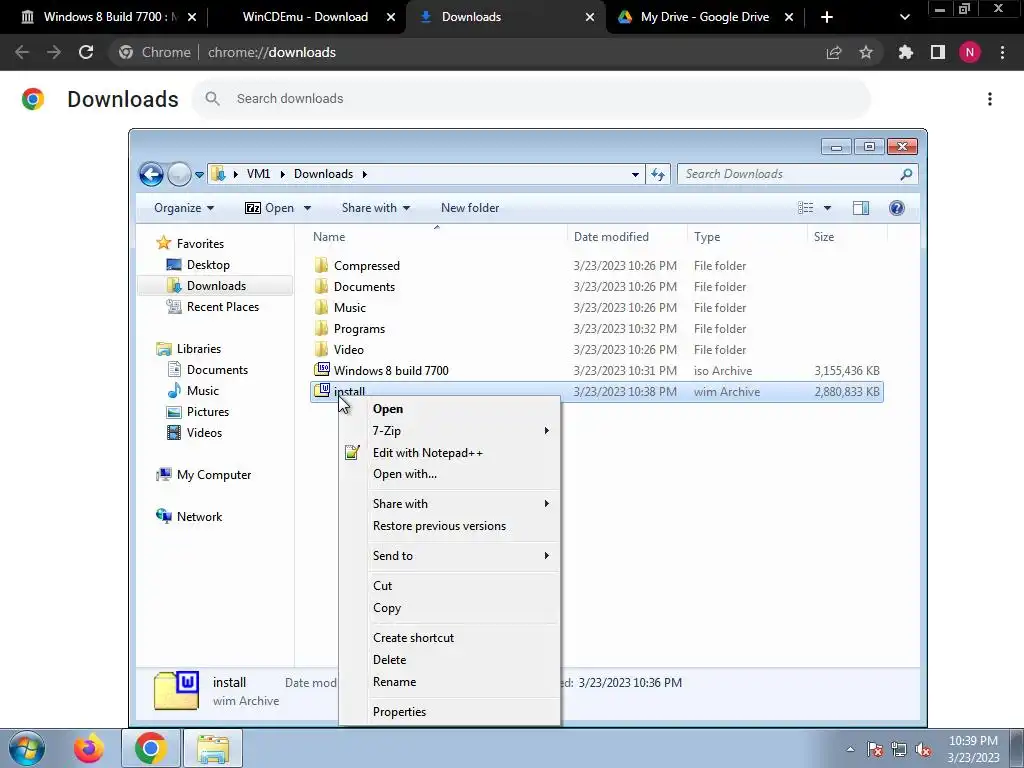Open Pictures library in the sidebar

[208, 411]
